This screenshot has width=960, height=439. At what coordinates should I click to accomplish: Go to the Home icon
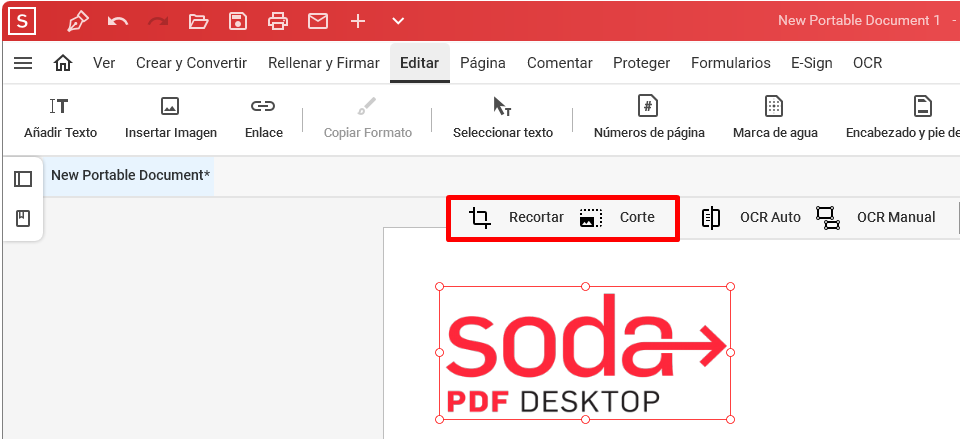63,63
